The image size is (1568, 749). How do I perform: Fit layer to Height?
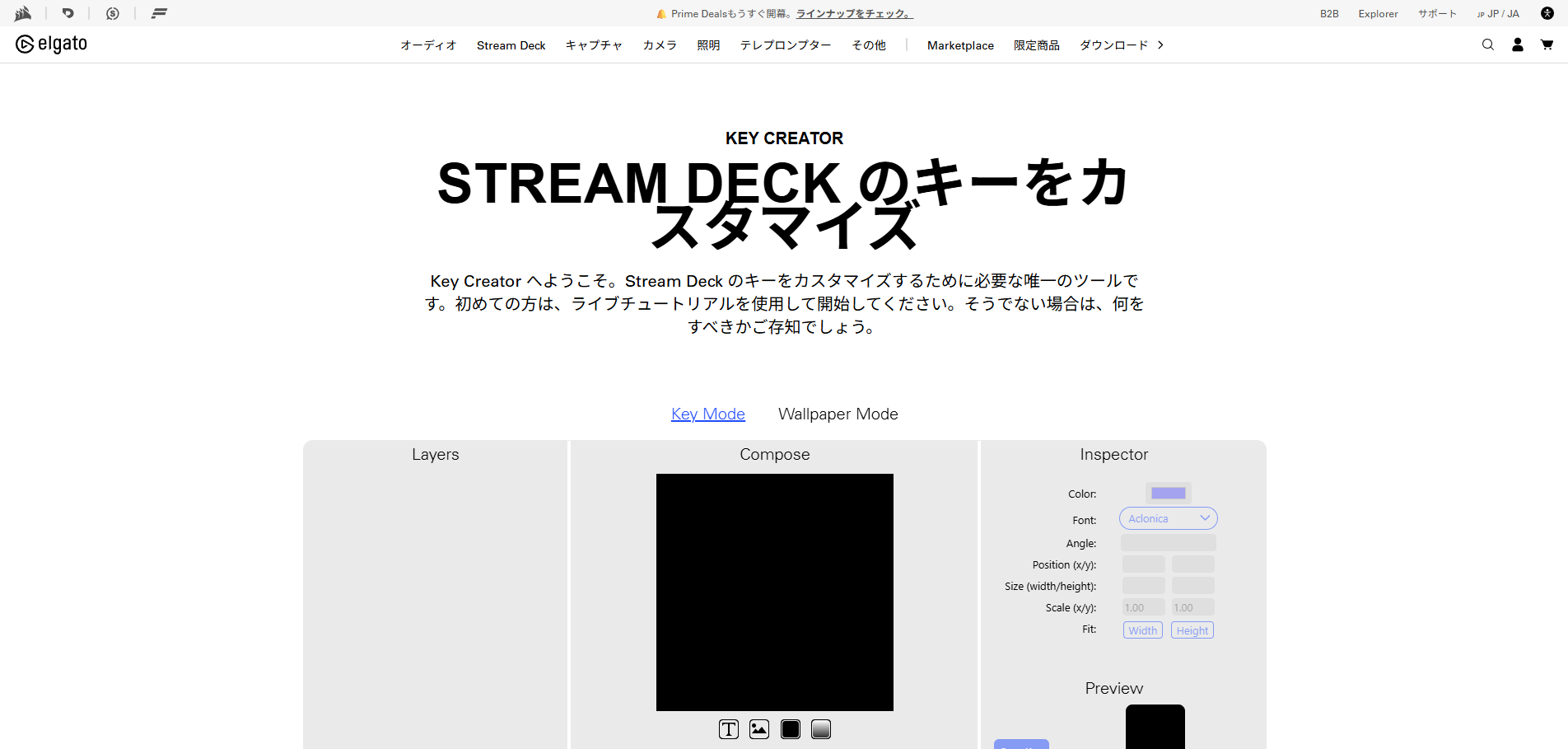(x=1192, y=630)
